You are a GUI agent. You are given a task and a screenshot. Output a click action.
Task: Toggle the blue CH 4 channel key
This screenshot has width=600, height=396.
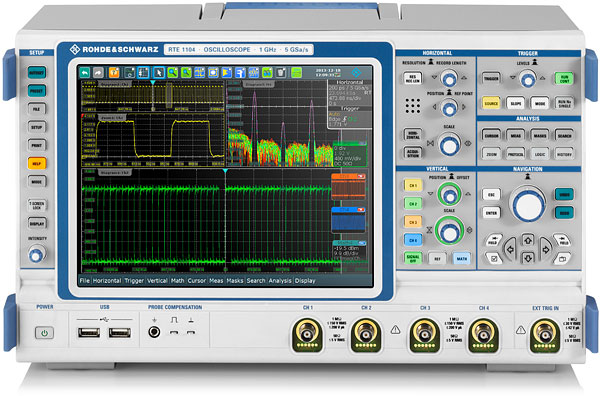coord(413,240)
